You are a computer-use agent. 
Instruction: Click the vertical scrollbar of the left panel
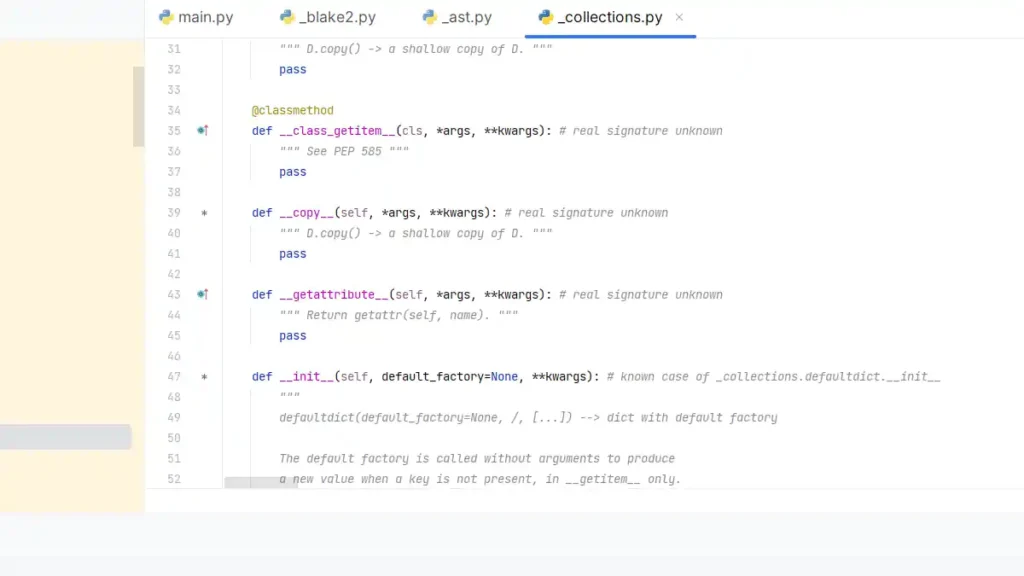tap(138, 106)
